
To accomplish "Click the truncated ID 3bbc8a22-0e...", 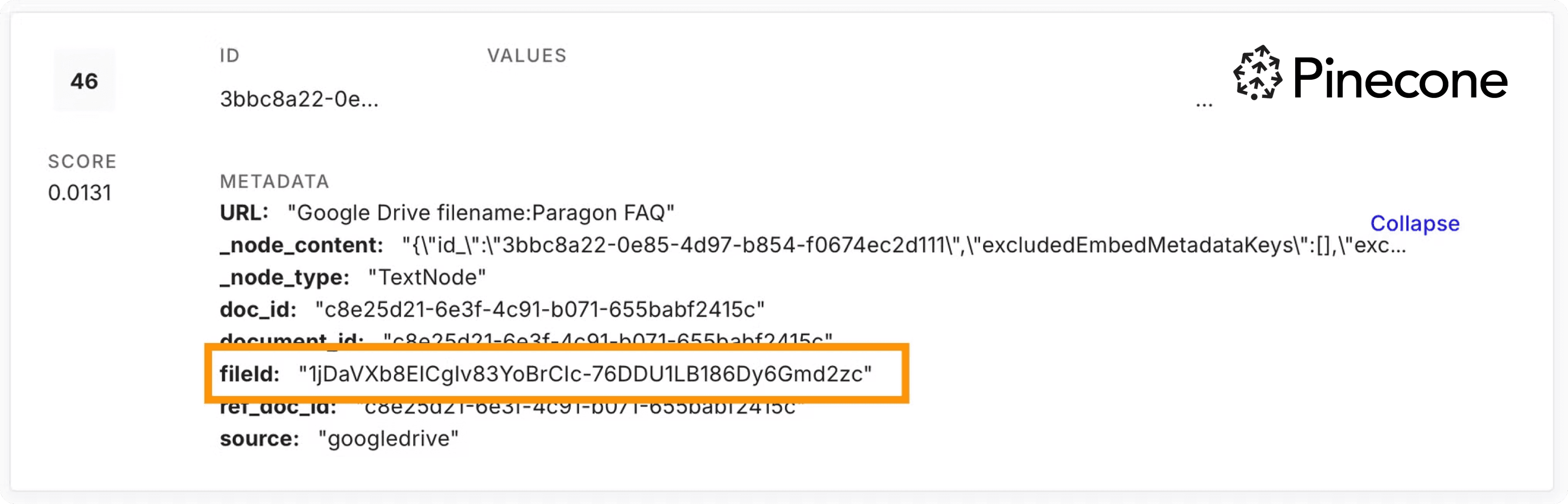I will 299,98.
